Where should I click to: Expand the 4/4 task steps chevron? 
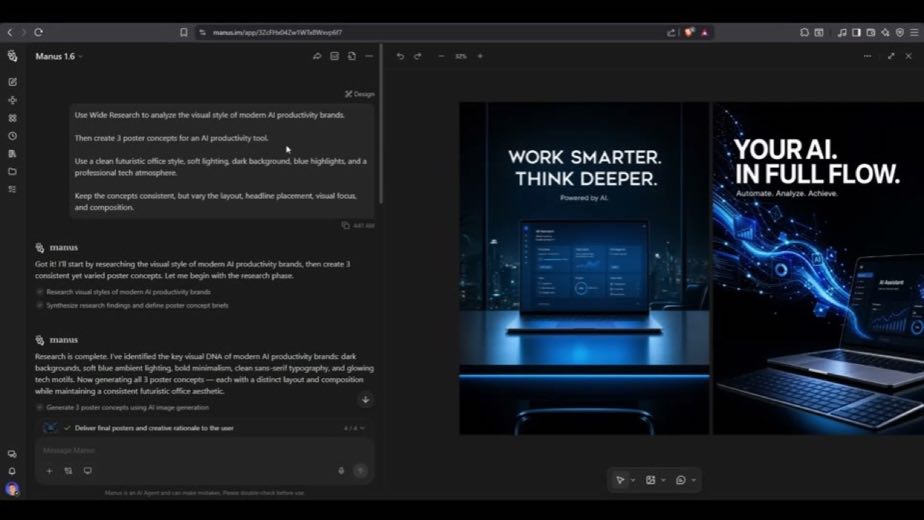pyautogui.click(x=362, y=428)
